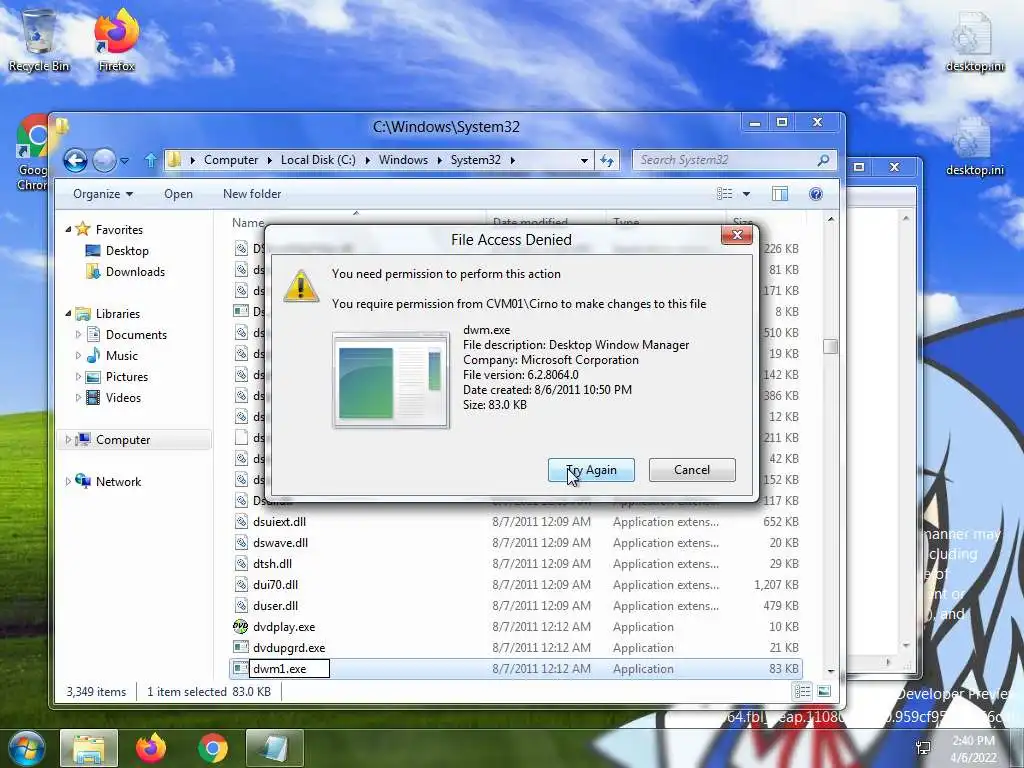Click the System32 breadcrumb segment
This screenshot has width=1024, height=768.
pyautogui.click(x=475, y=160)
